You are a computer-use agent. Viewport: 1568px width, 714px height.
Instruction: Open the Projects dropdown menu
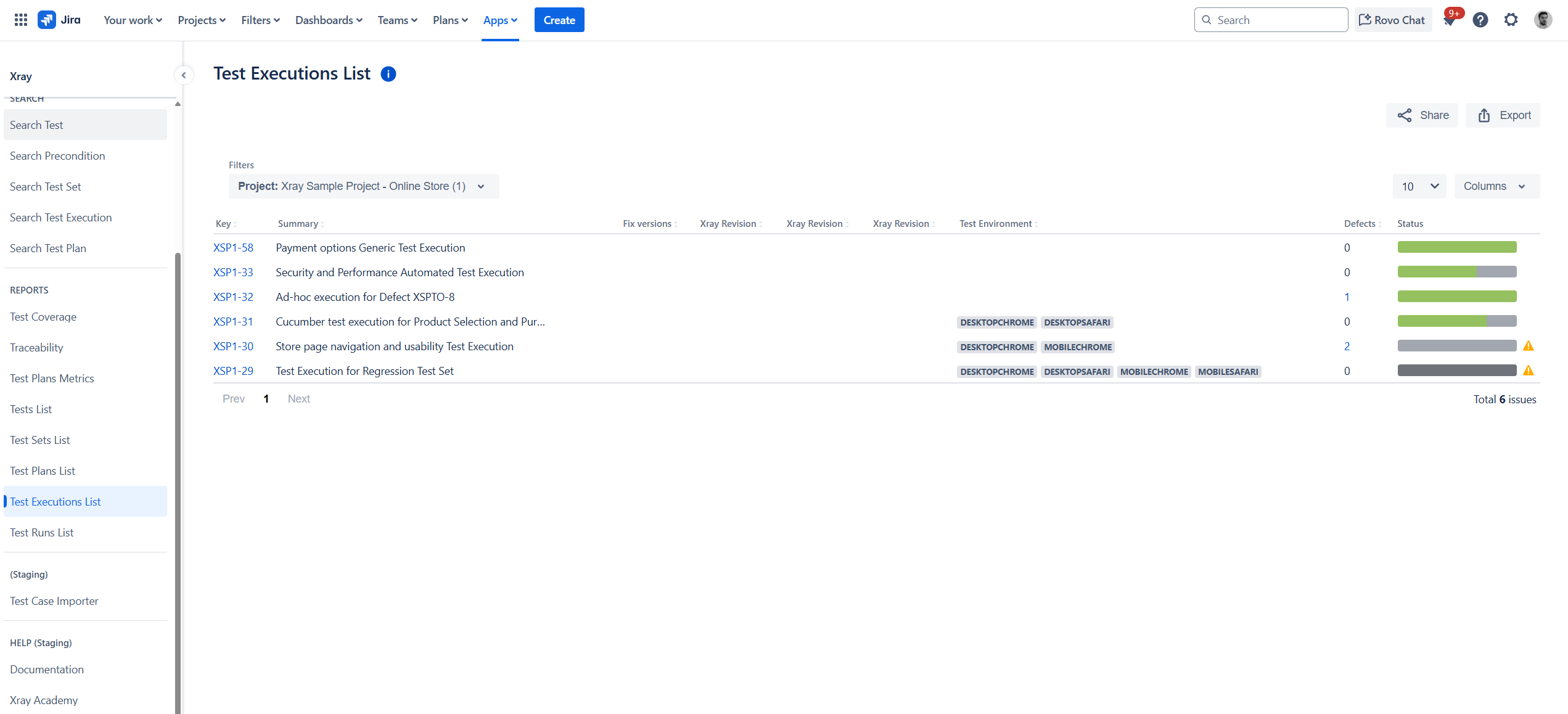tap(202, 20)
